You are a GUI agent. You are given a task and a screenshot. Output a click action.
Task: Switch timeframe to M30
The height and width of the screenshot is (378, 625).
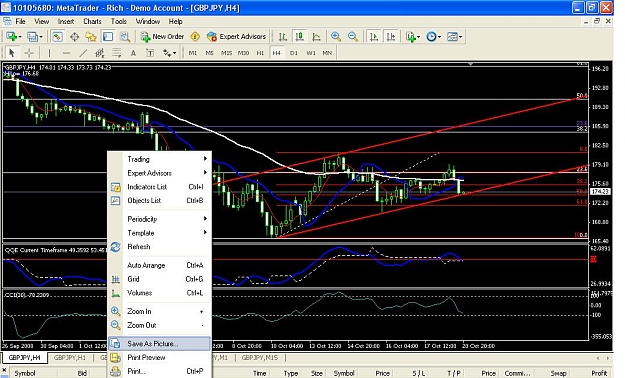[x=243, y=53]
